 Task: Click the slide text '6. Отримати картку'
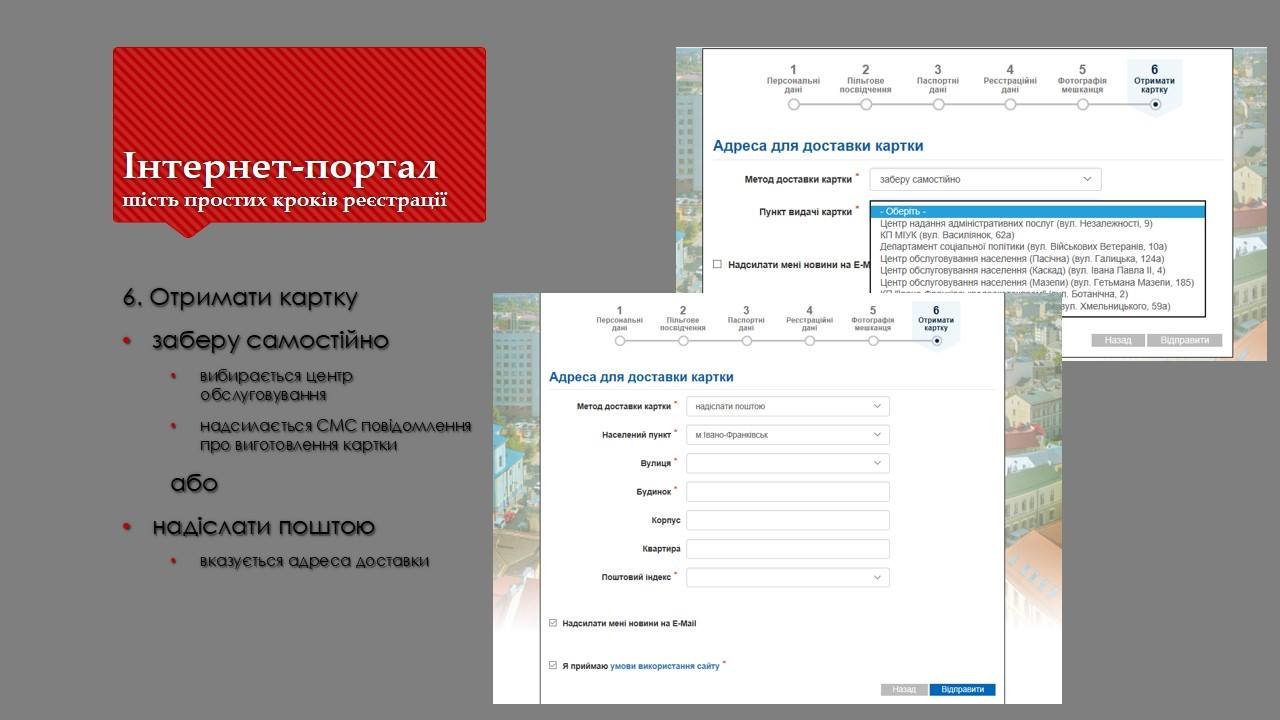[x=240, y=298]
